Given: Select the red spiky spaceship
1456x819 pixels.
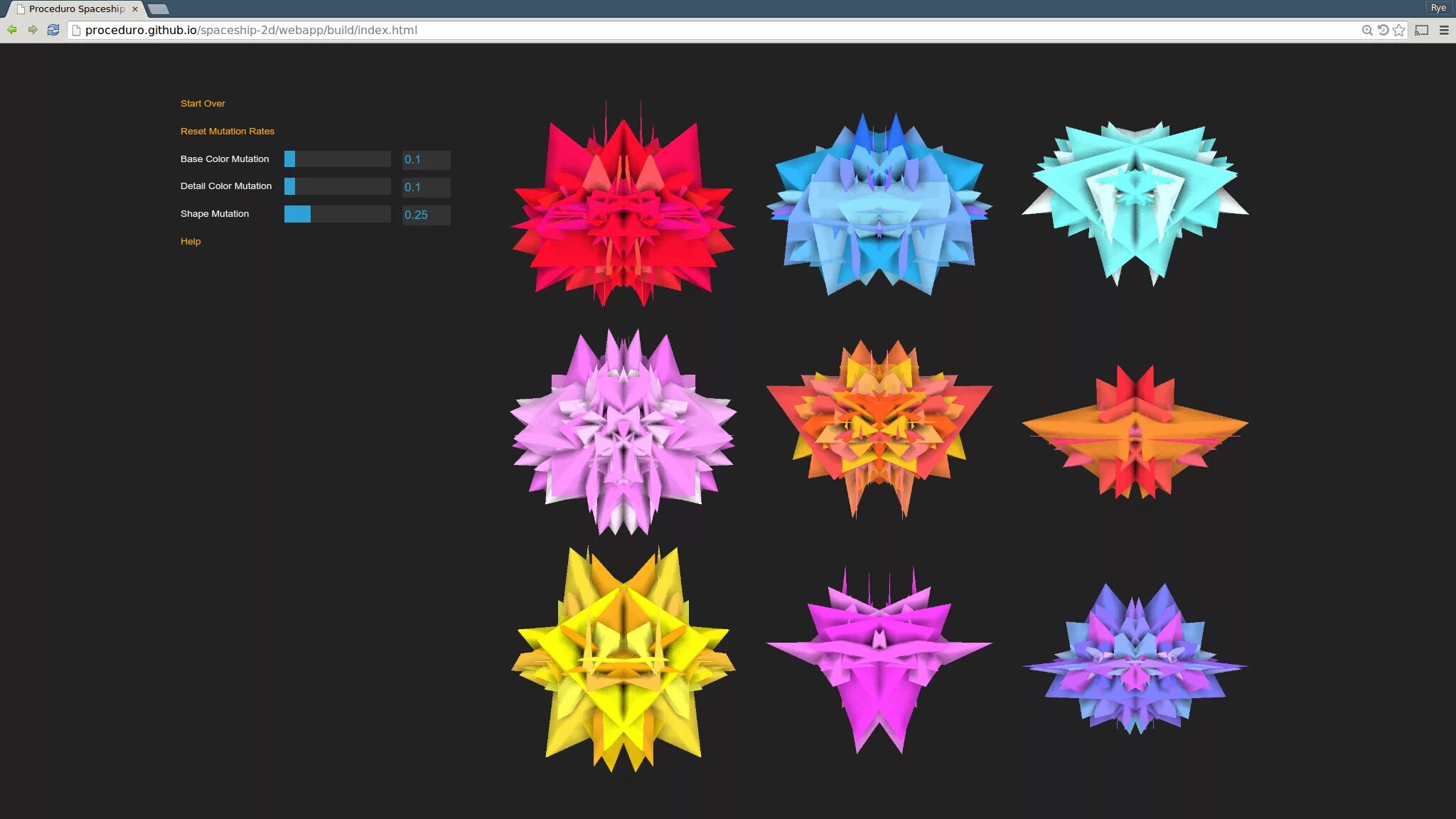Looking at the screenshot, I should point(623,206).
